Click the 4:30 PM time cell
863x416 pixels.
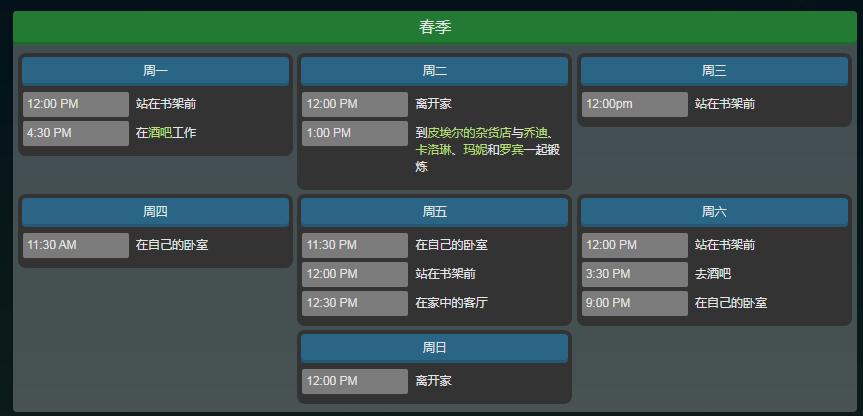click(76, 133)
